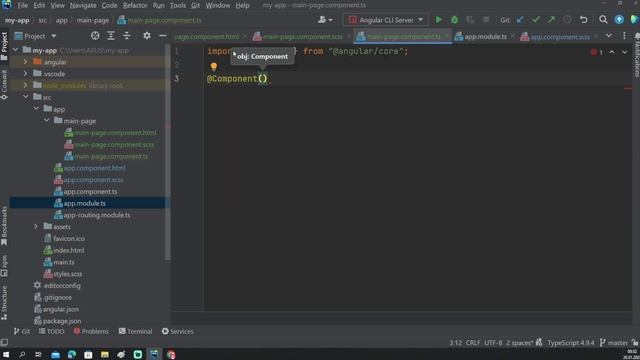Update project via Git blue arrow
This screenshot has height=360, width=640.
(x=520, y=20)
